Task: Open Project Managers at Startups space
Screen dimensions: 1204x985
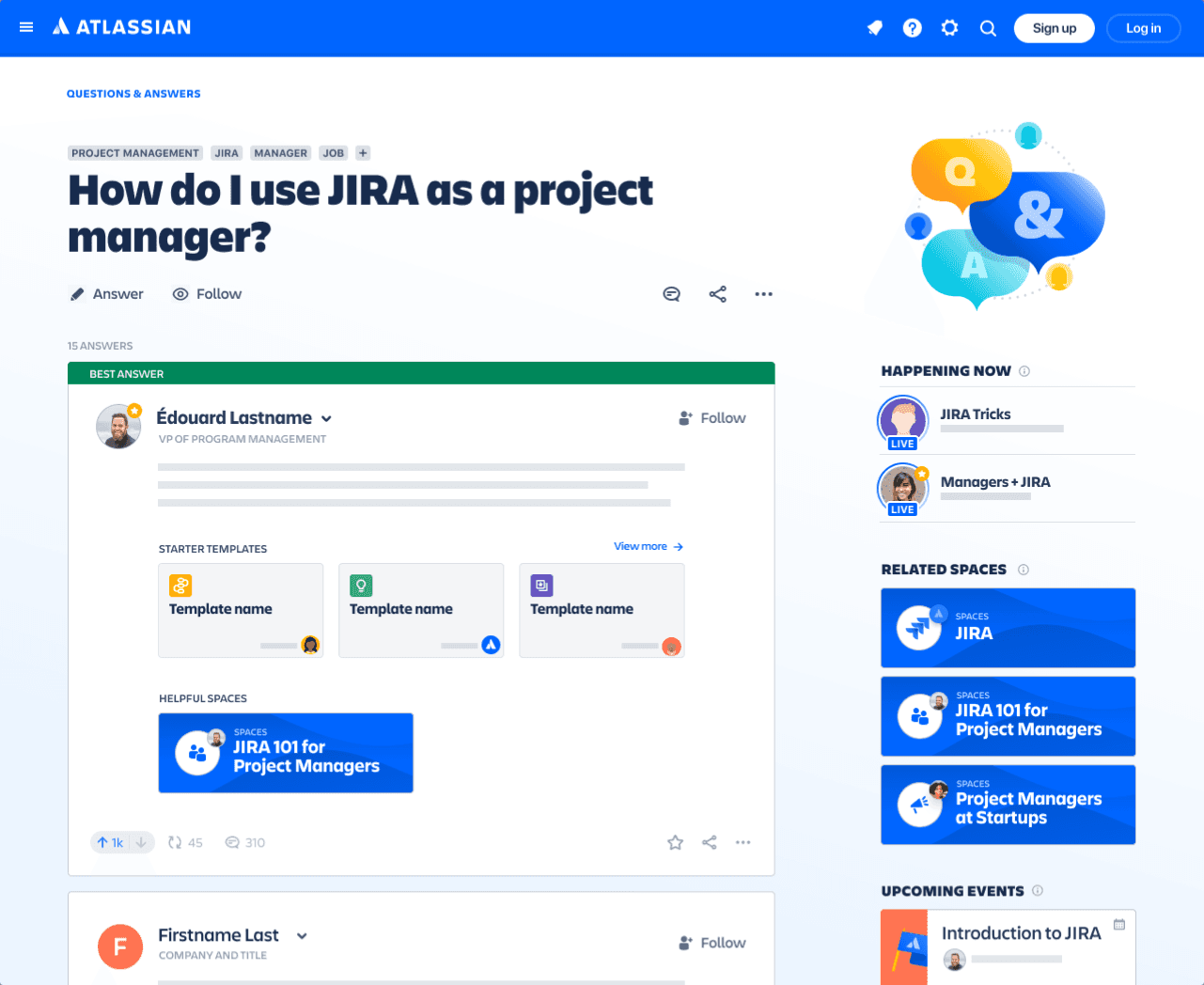Action: 1008,805
